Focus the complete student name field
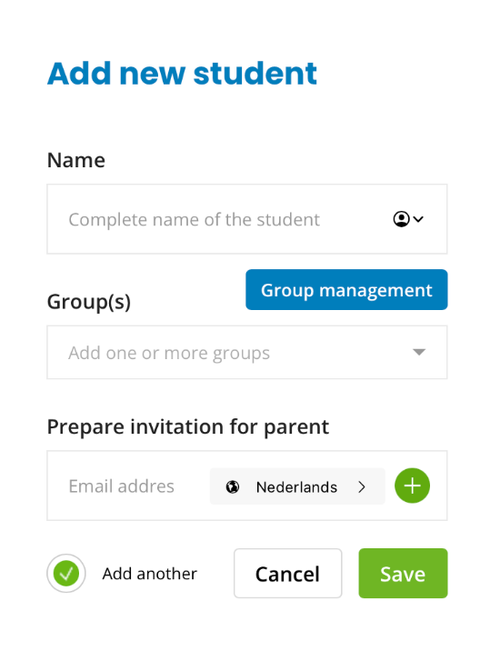500x651 pixels. click(247, 219)
